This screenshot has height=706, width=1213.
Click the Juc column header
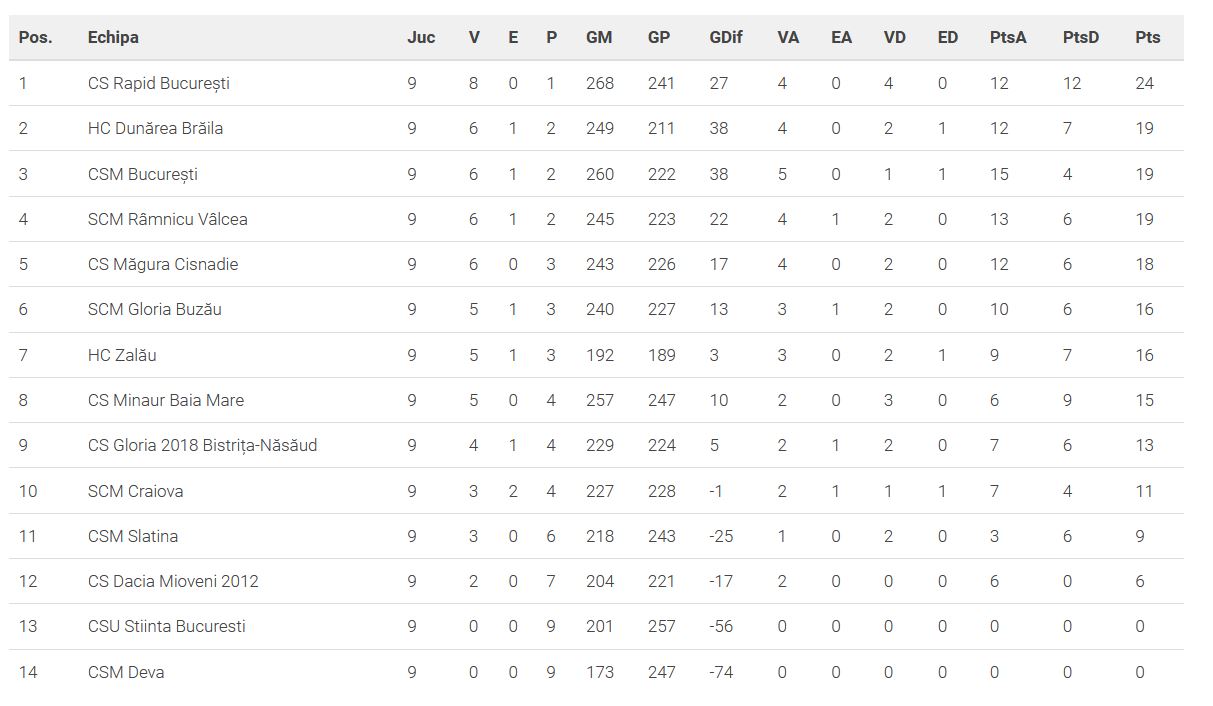[421, 37]
